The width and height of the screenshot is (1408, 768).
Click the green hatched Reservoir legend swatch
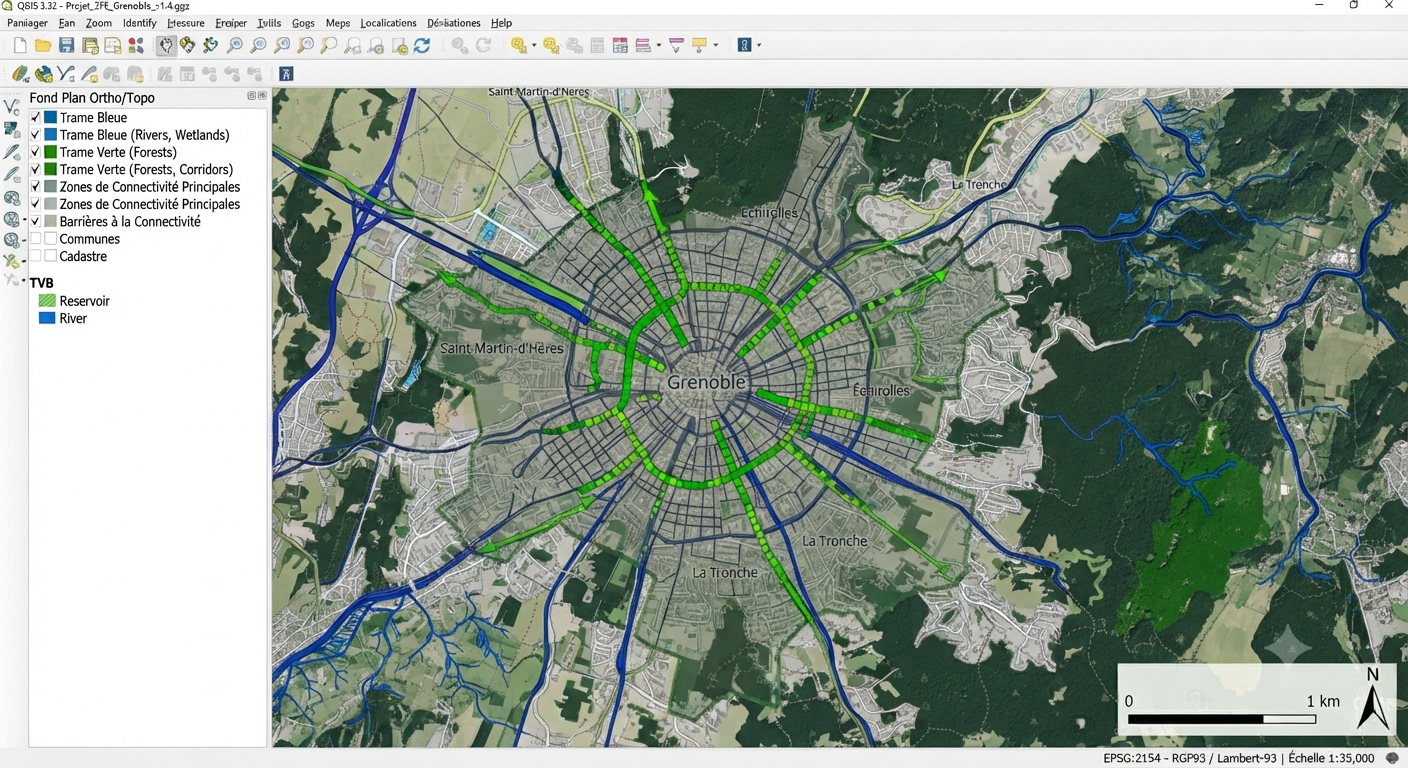coord(47,301)
